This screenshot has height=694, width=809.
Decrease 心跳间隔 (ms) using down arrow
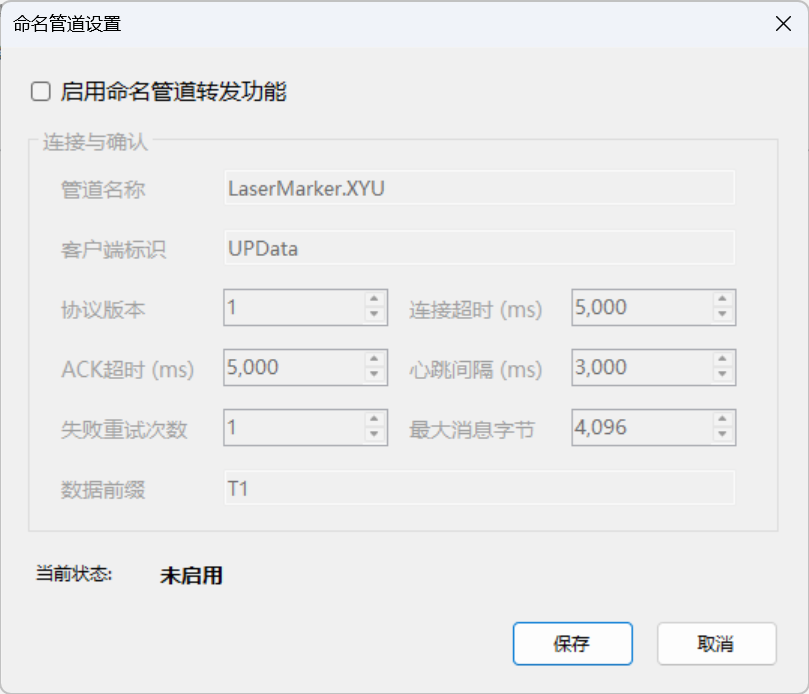point(722,375)
